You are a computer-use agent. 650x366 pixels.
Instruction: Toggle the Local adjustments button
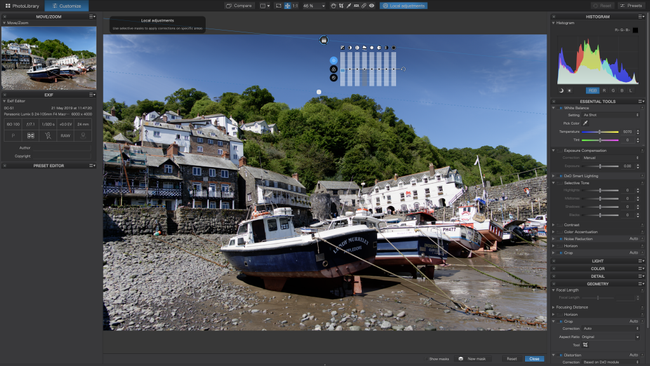tap(403, 6)
